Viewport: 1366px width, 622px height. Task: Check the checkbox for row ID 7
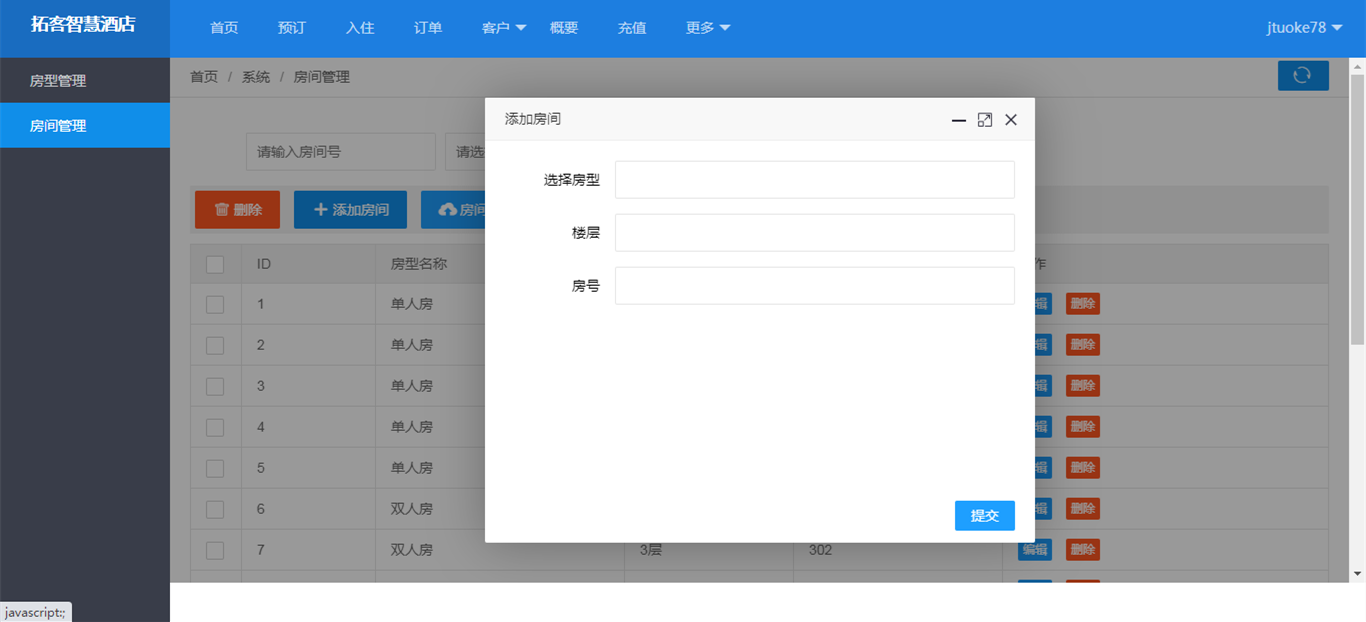215,550
